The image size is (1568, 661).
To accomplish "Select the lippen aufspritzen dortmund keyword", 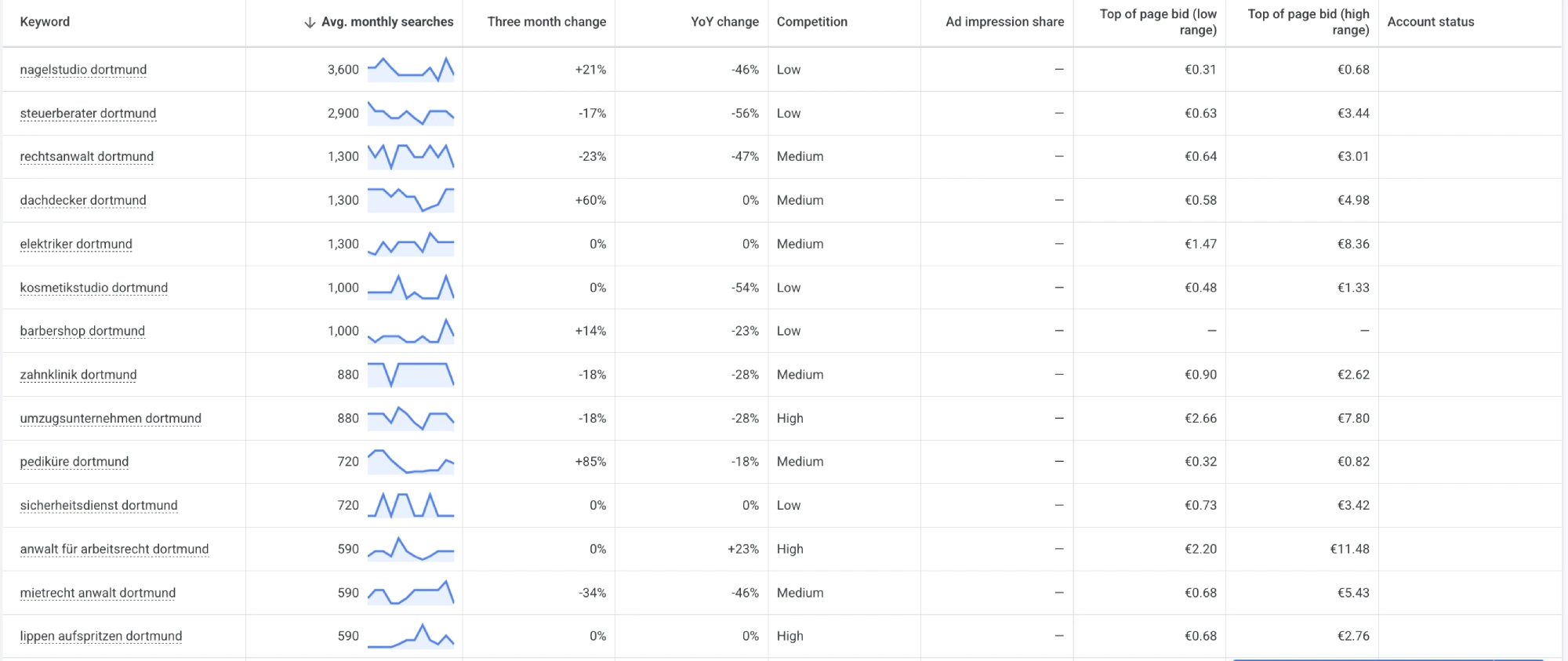I will click(101, 636).
